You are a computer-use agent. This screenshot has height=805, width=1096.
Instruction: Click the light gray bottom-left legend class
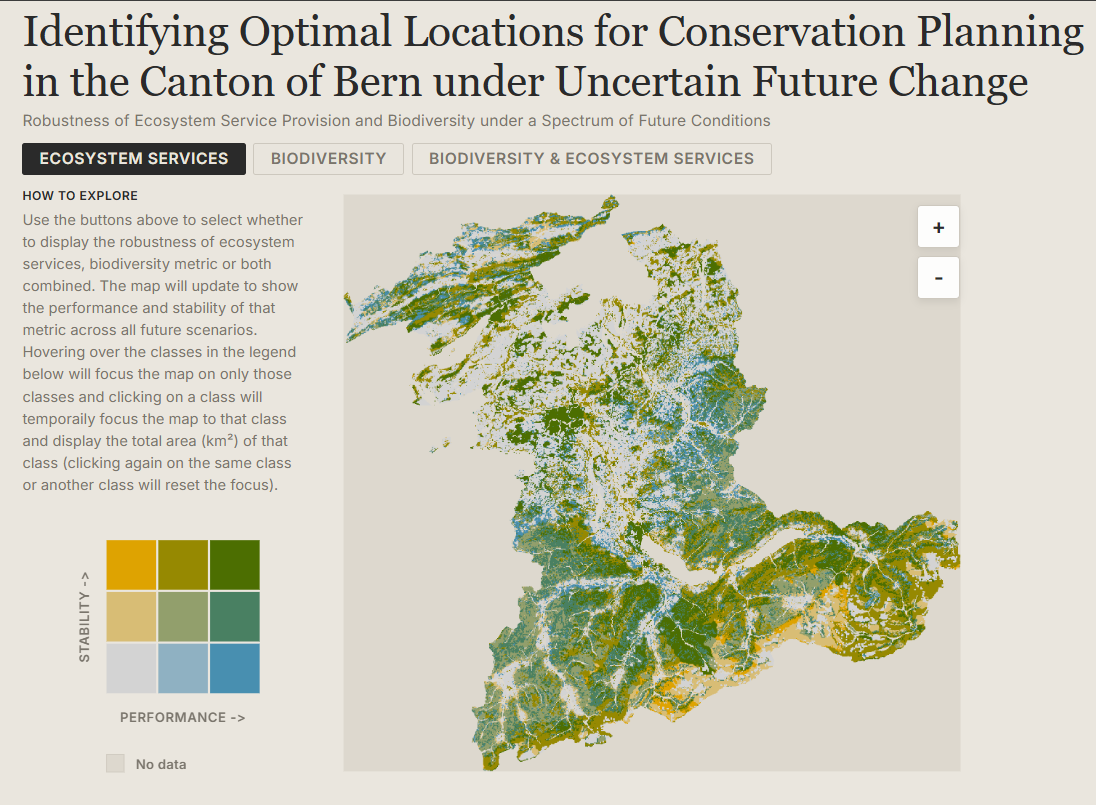tap(132, 668)
